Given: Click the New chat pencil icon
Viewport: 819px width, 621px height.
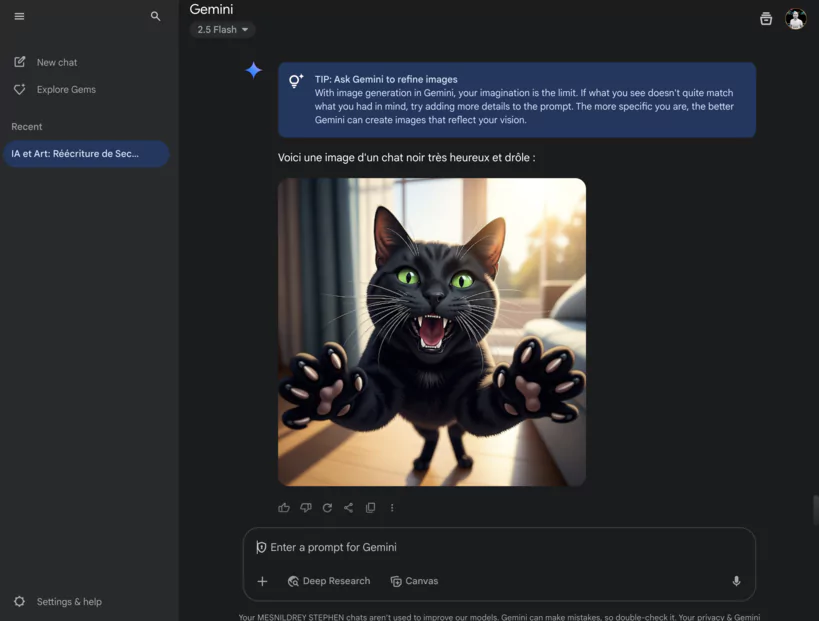Looking at the screenshot, I should (x=19, y=62).
